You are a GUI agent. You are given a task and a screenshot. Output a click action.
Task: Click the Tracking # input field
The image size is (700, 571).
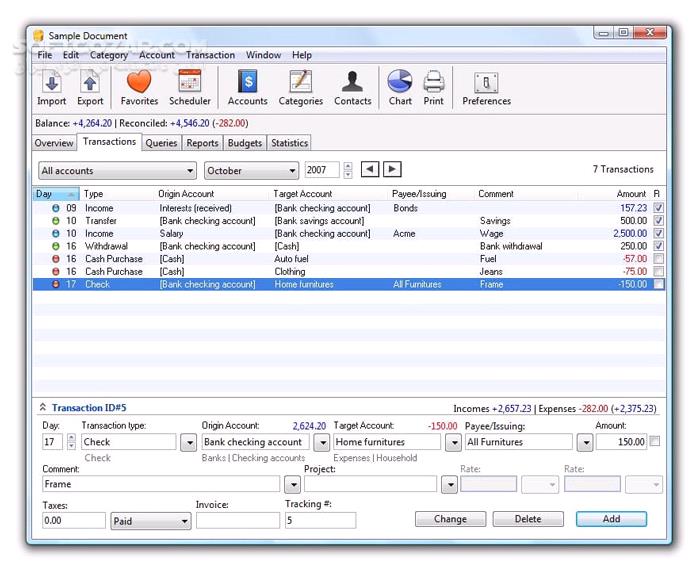tap(320, 521)
